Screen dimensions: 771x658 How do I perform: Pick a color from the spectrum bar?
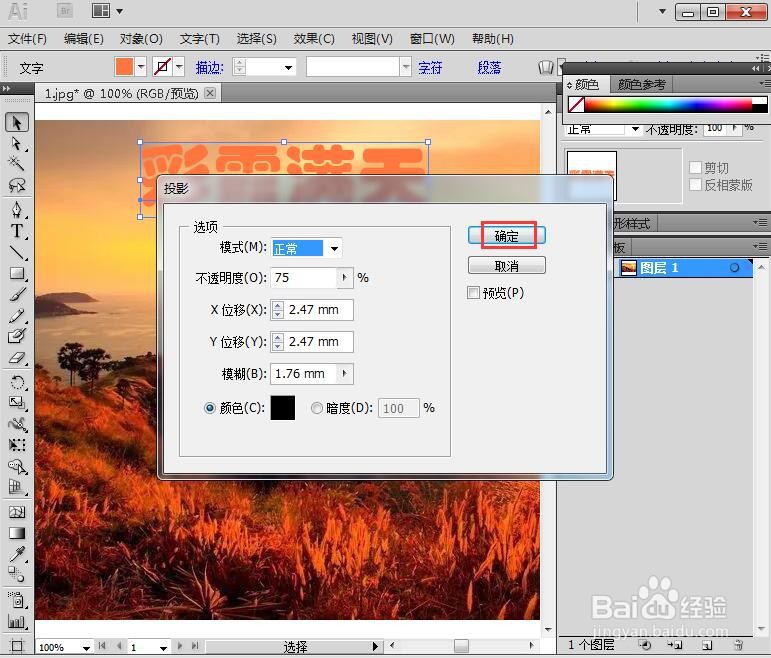tap(668, 104)
